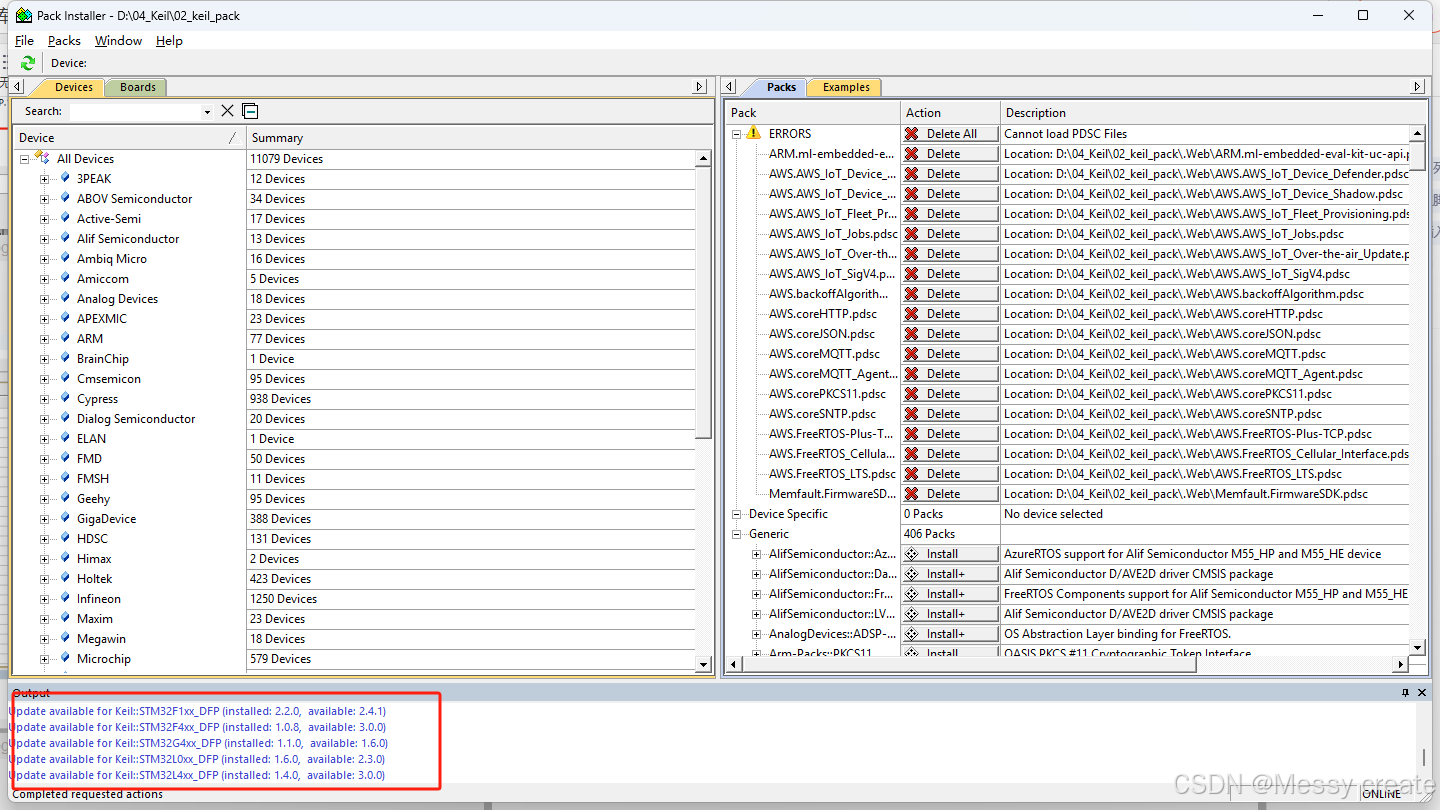This screenshot has height=810, width=1440.
Task: Delete the Memfault.FirmwareSDK entry
Action: coord(950,493)
